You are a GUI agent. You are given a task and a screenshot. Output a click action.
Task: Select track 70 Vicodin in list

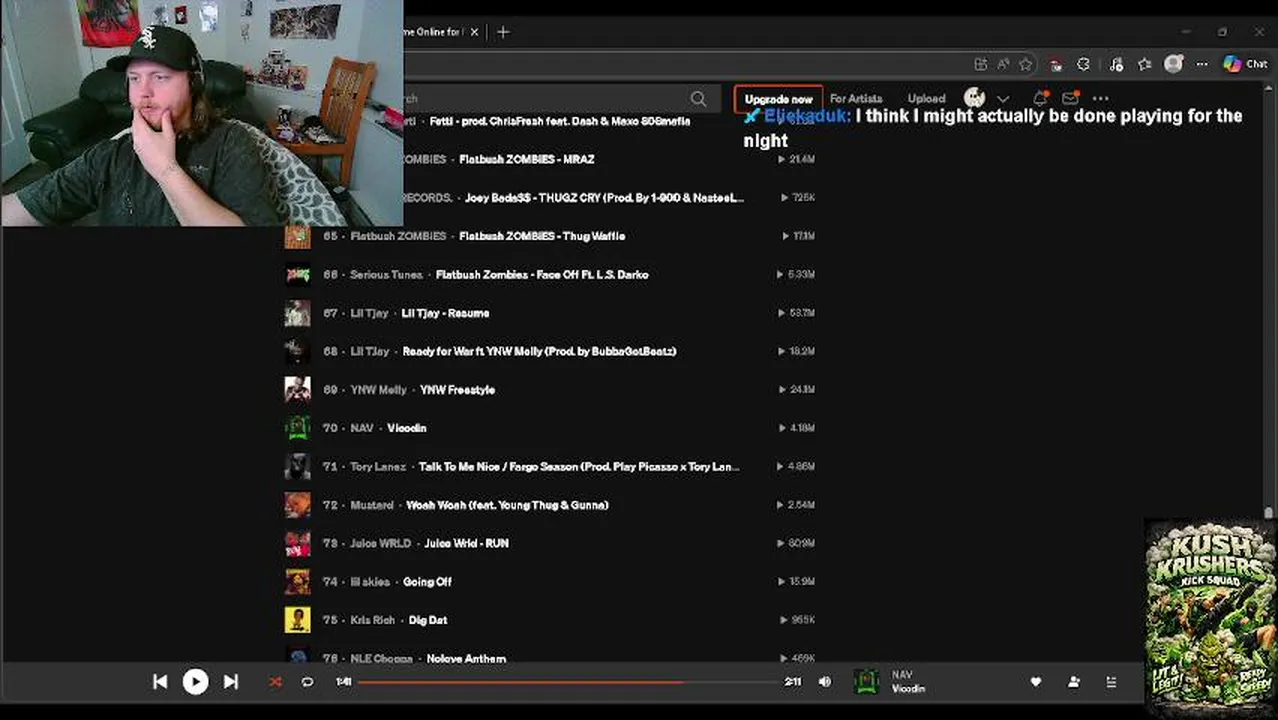[406, 428]
